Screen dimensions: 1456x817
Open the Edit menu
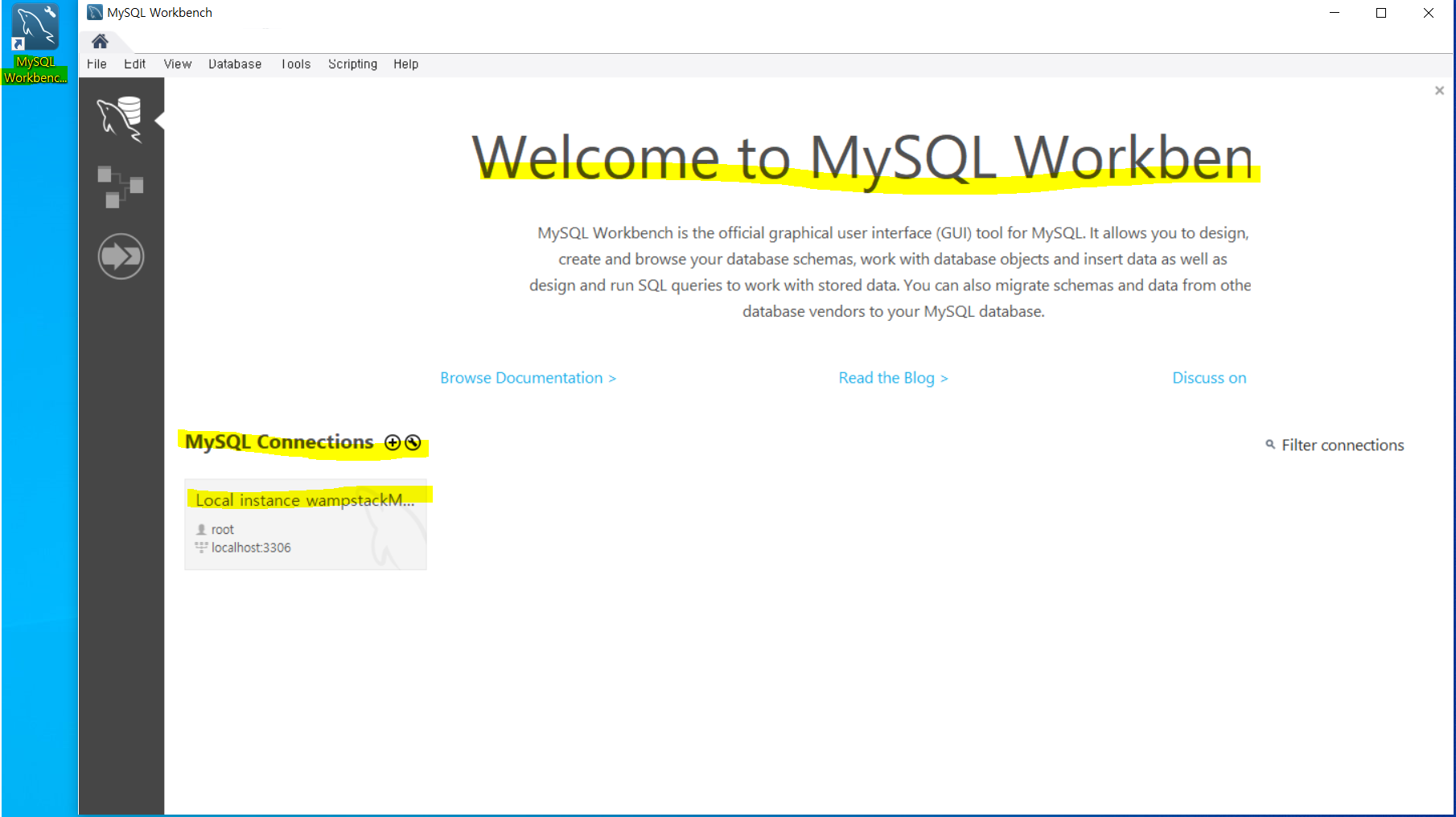134,64
